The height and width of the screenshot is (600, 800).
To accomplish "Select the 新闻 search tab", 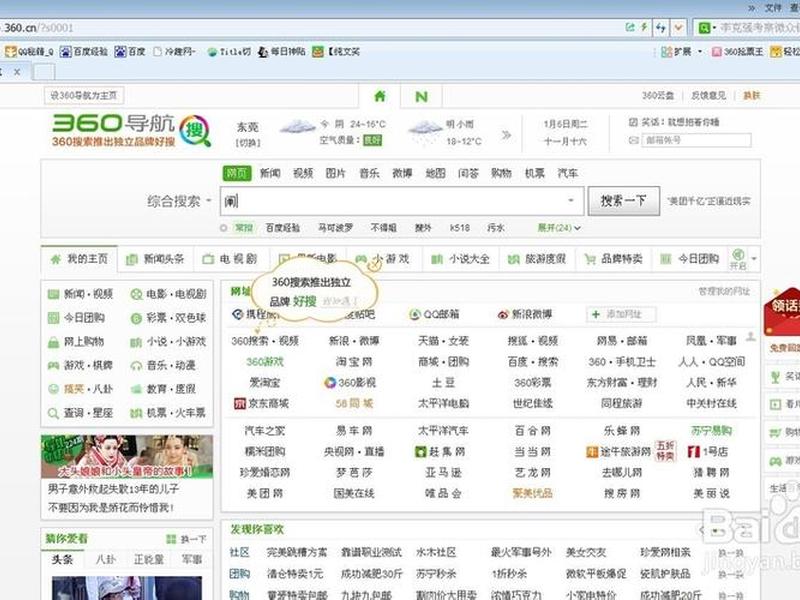I will [x=270, y=173].
